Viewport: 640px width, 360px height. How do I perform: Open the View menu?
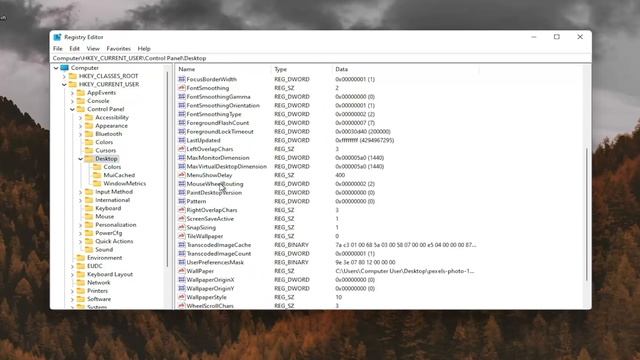click(x=93, y=49)
